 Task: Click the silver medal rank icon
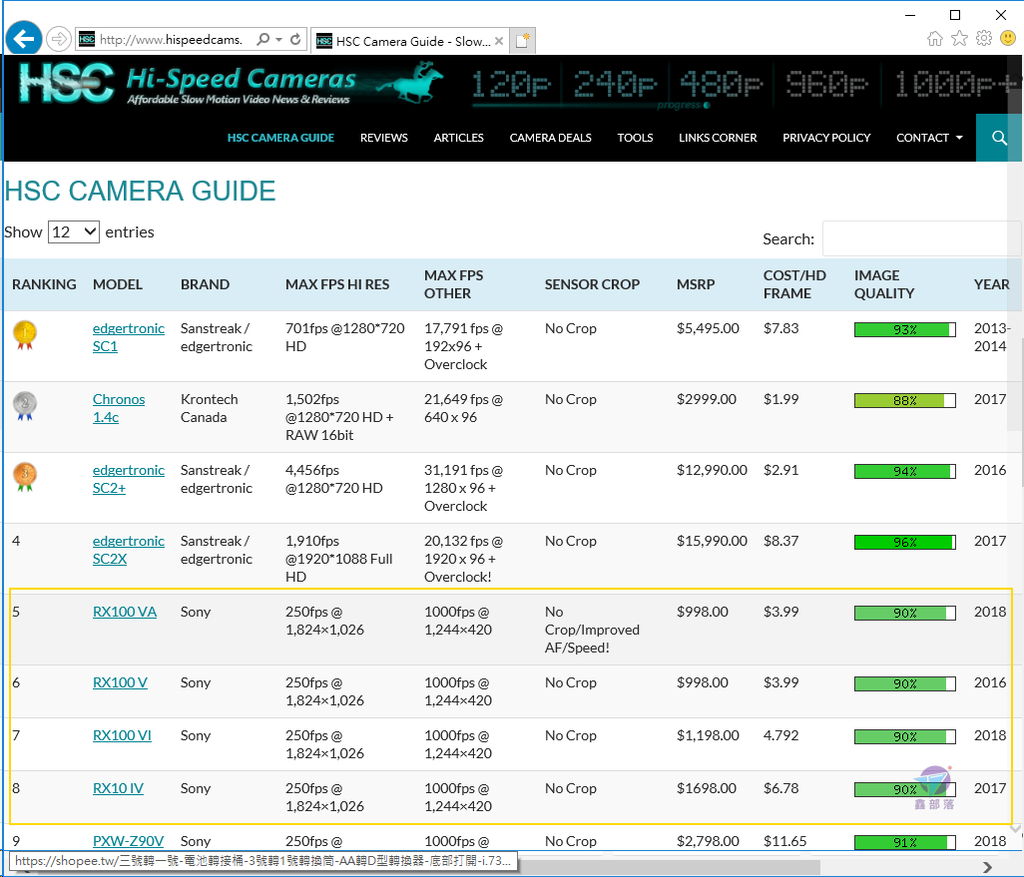25,406
